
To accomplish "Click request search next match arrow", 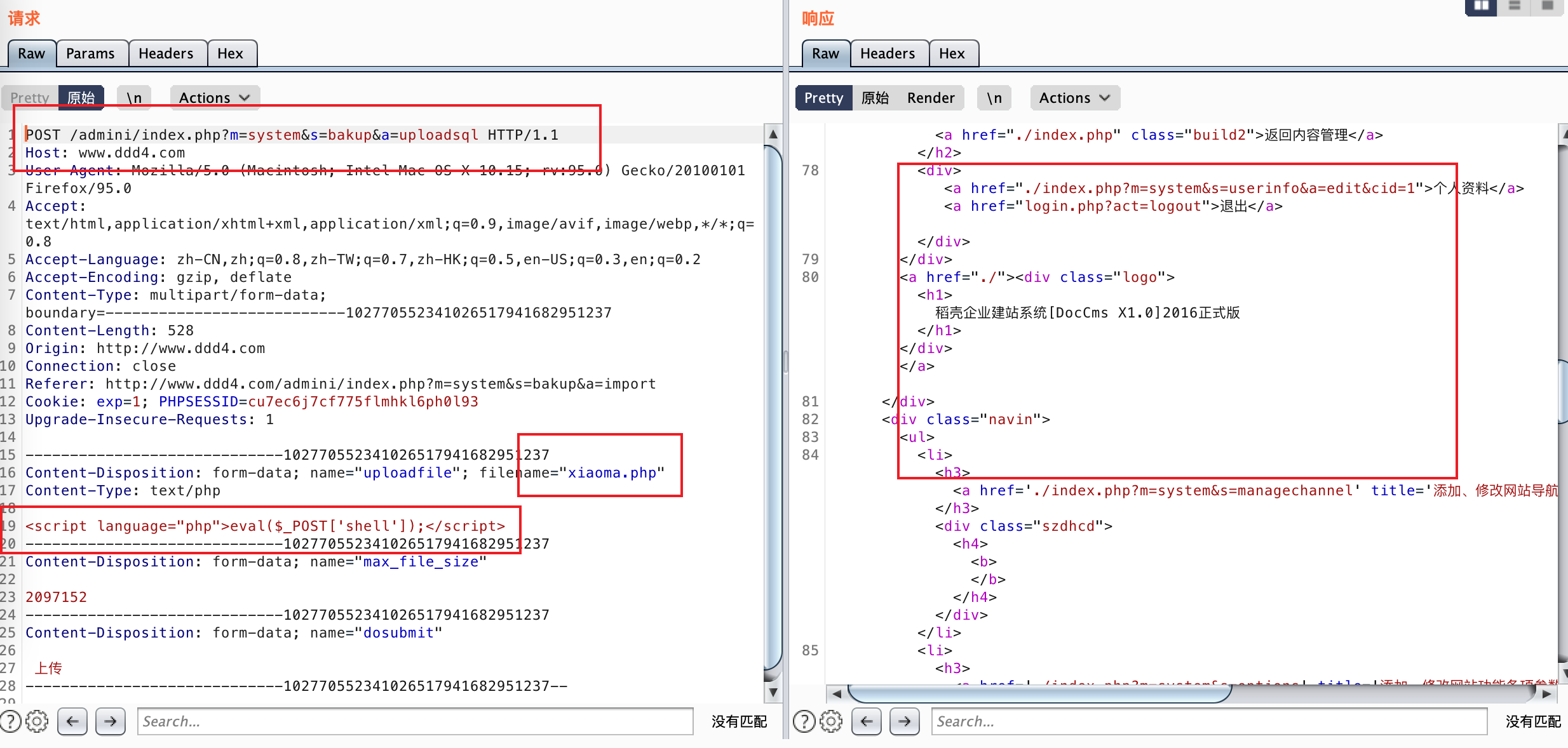I will point(111,721).
